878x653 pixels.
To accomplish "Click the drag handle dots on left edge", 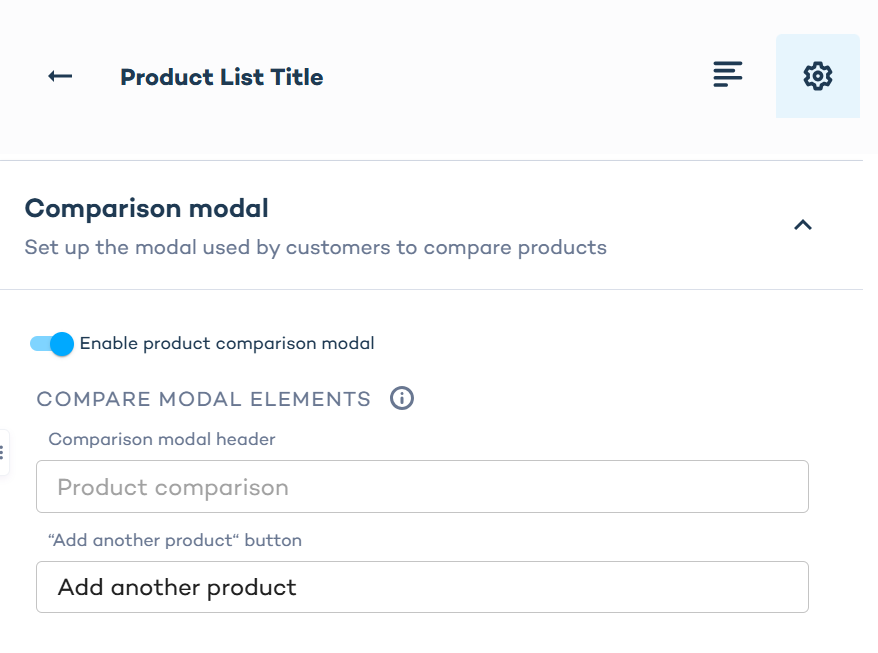I will point(3,452).
